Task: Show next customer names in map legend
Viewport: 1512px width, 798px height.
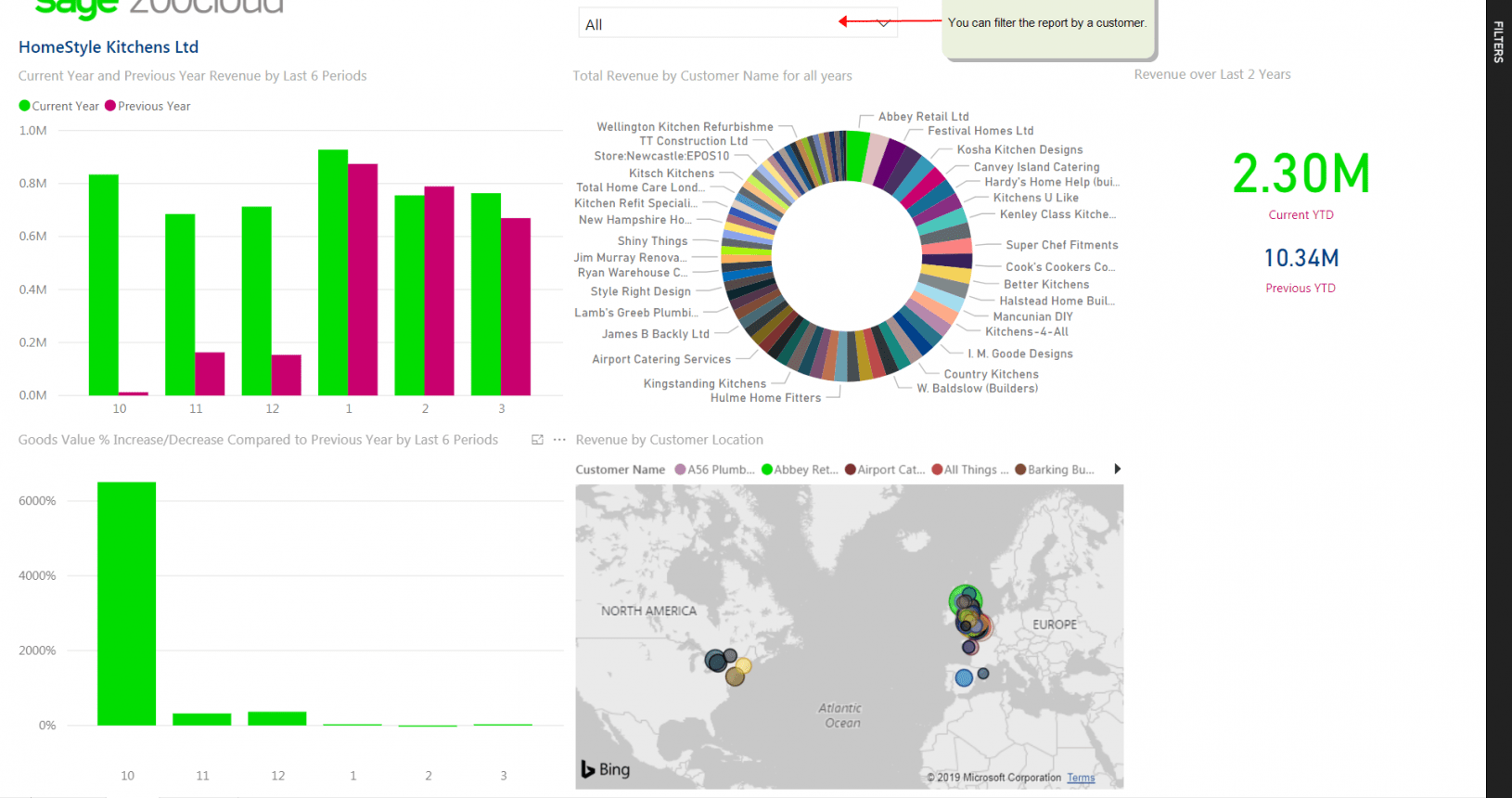Action: click(x=1118, y=469)
